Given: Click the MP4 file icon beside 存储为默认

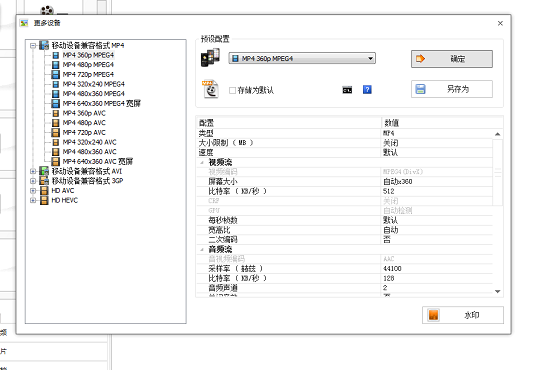Looking at the screenshot, I should (210, 89).
